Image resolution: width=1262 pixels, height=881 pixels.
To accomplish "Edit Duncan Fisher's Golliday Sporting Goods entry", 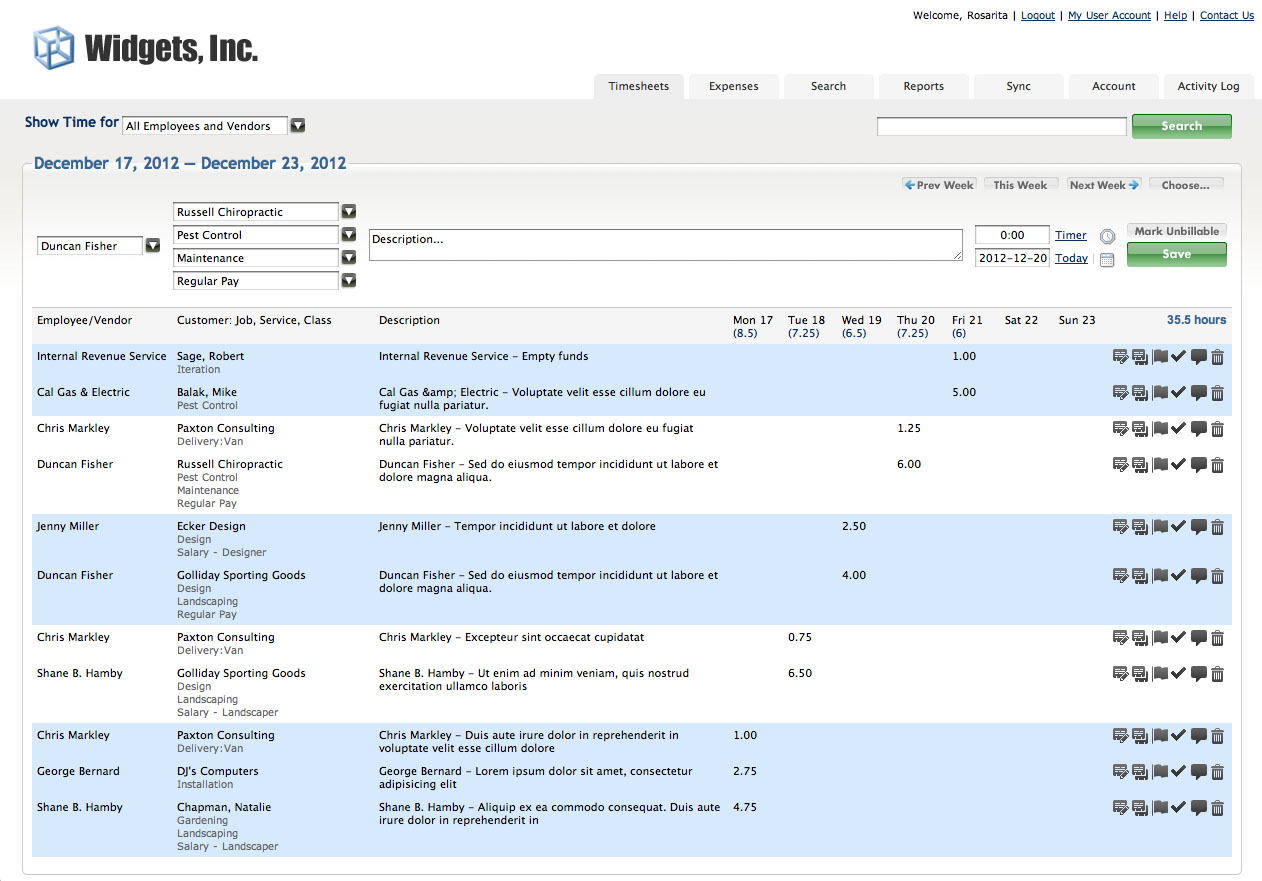I will click(x=1120, y=576).
